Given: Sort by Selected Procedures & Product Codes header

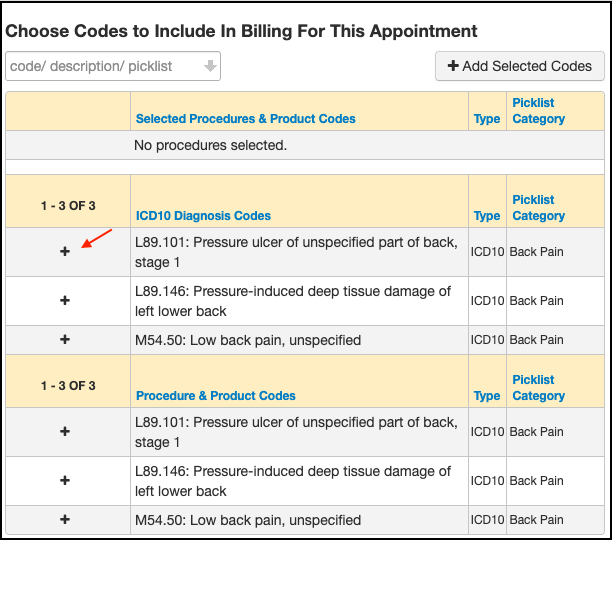Looking at the screenshot, I should pyautogui.click(x=245, y=119).
